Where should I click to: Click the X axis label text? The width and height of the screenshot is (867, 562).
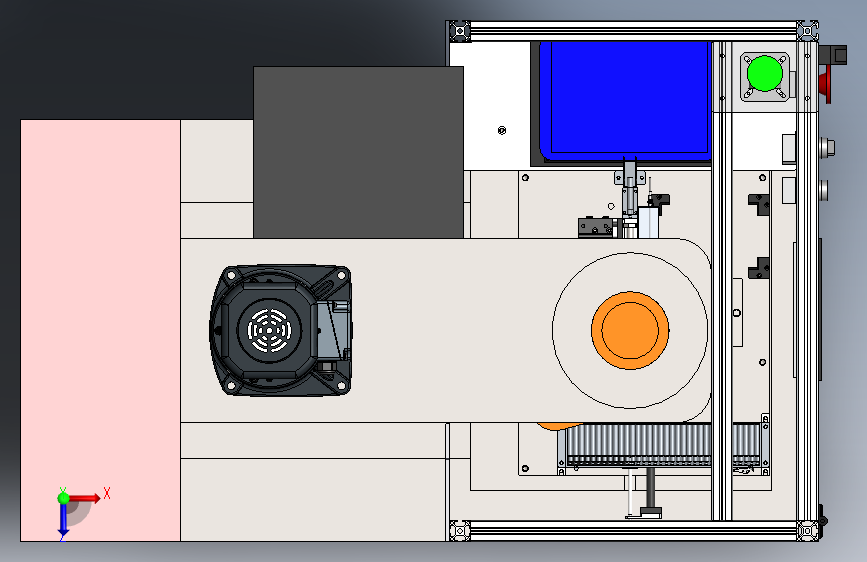tap(107, 493)
